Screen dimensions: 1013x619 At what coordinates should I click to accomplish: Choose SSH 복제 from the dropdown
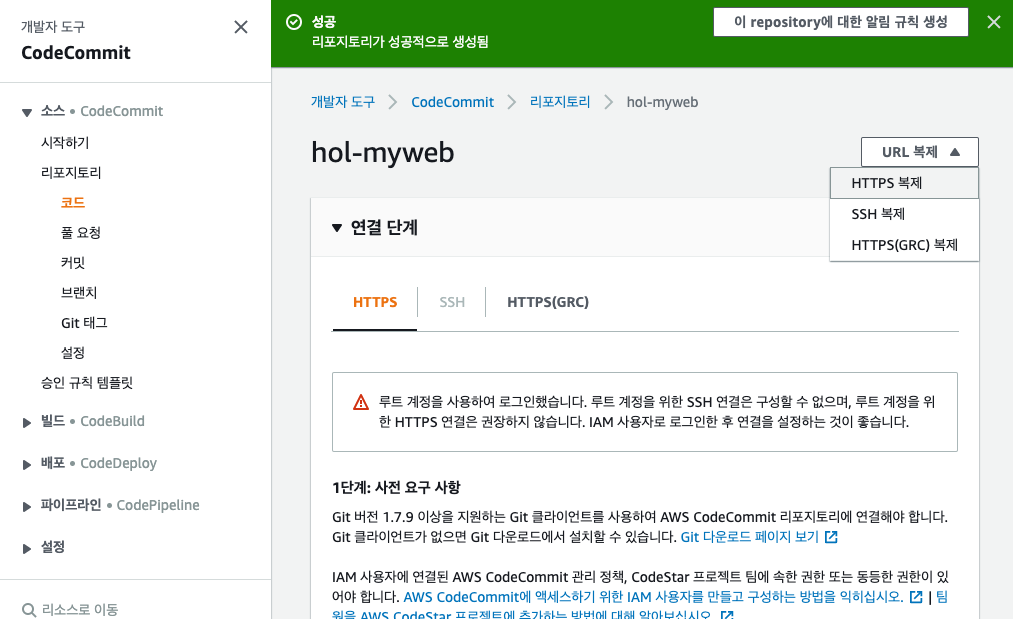click(x=904, y=214)
